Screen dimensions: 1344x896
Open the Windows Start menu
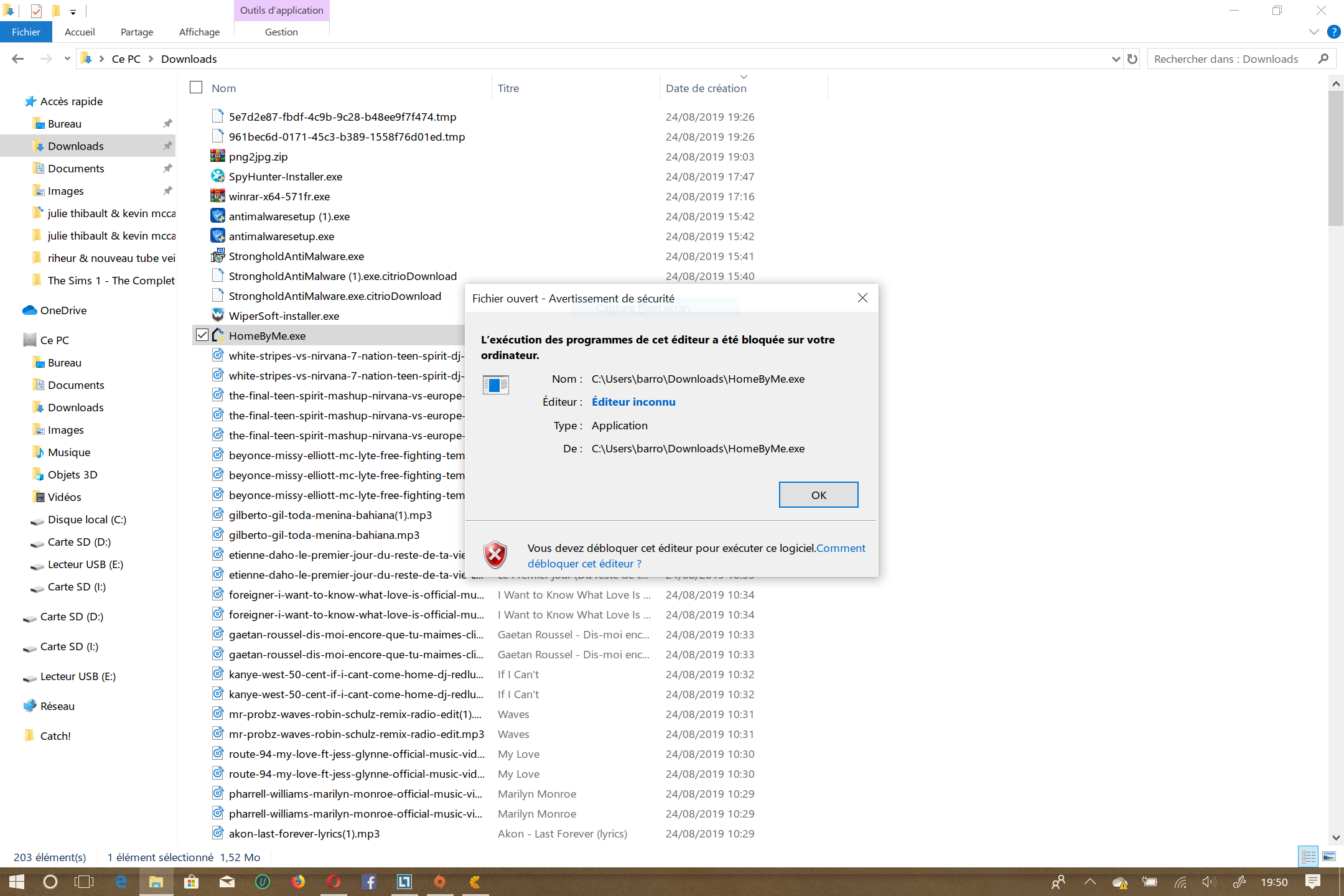[17, 882]
